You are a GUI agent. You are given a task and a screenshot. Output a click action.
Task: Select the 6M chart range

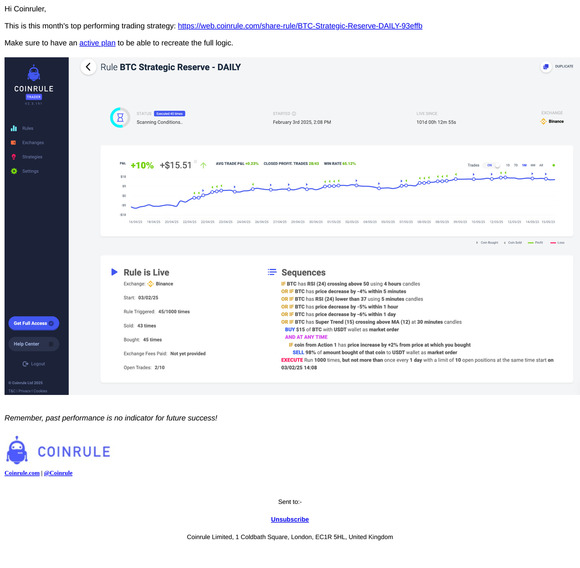pos(533,165)
